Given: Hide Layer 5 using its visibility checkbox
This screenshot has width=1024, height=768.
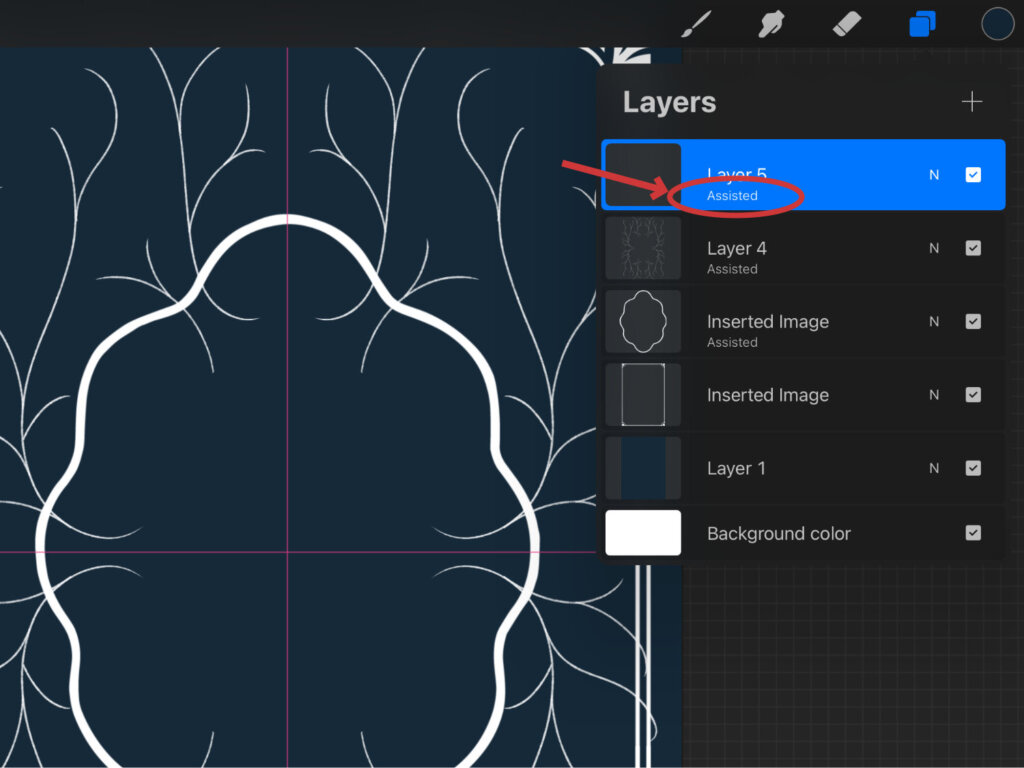Looking at the screenshot, I should point(973,175).
